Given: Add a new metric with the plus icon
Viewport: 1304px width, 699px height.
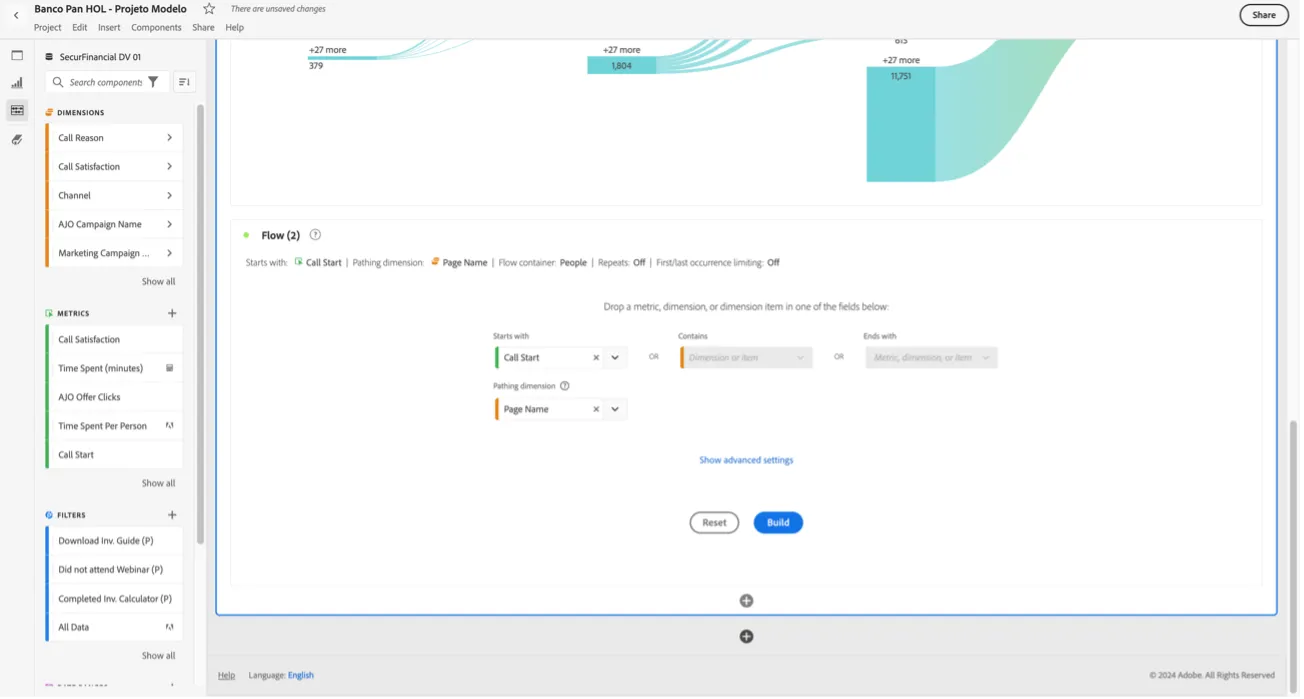Looking at the screenshot, I should (x=172, y=313).
